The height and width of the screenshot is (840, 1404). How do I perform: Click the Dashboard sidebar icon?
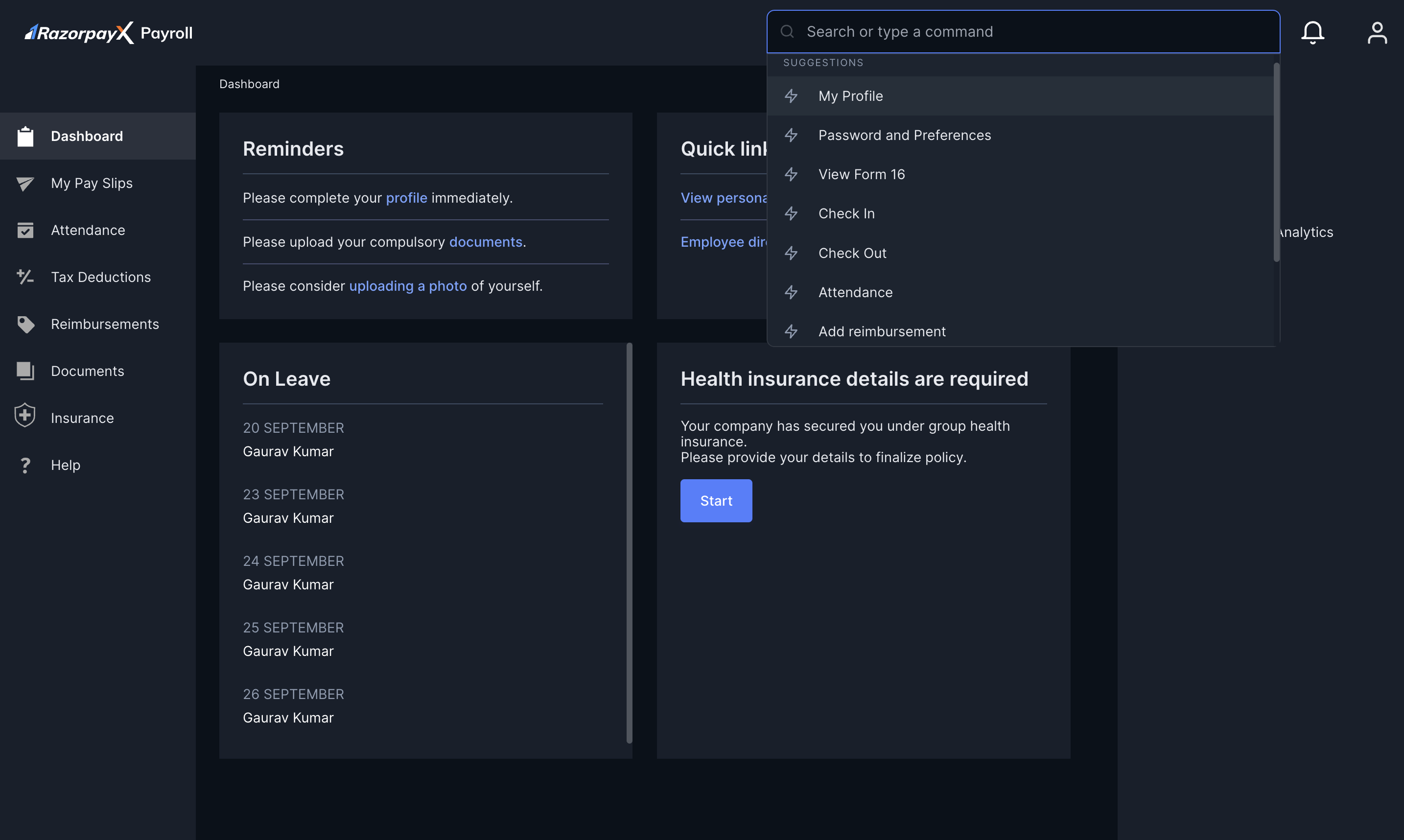(x=25, y=136)
